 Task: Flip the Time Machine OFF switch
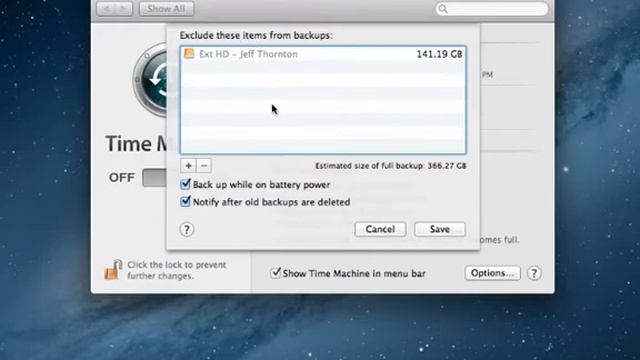[154, 178]
